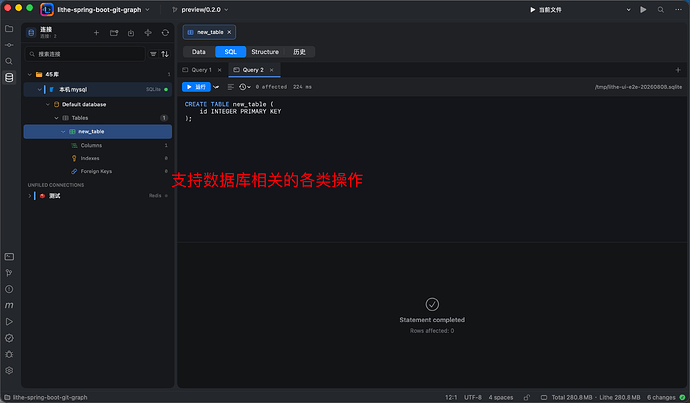Image resolution: width=690 pixels, height=403 pixels.
Task: Click the import connections icon
Action: click(131, 33)
